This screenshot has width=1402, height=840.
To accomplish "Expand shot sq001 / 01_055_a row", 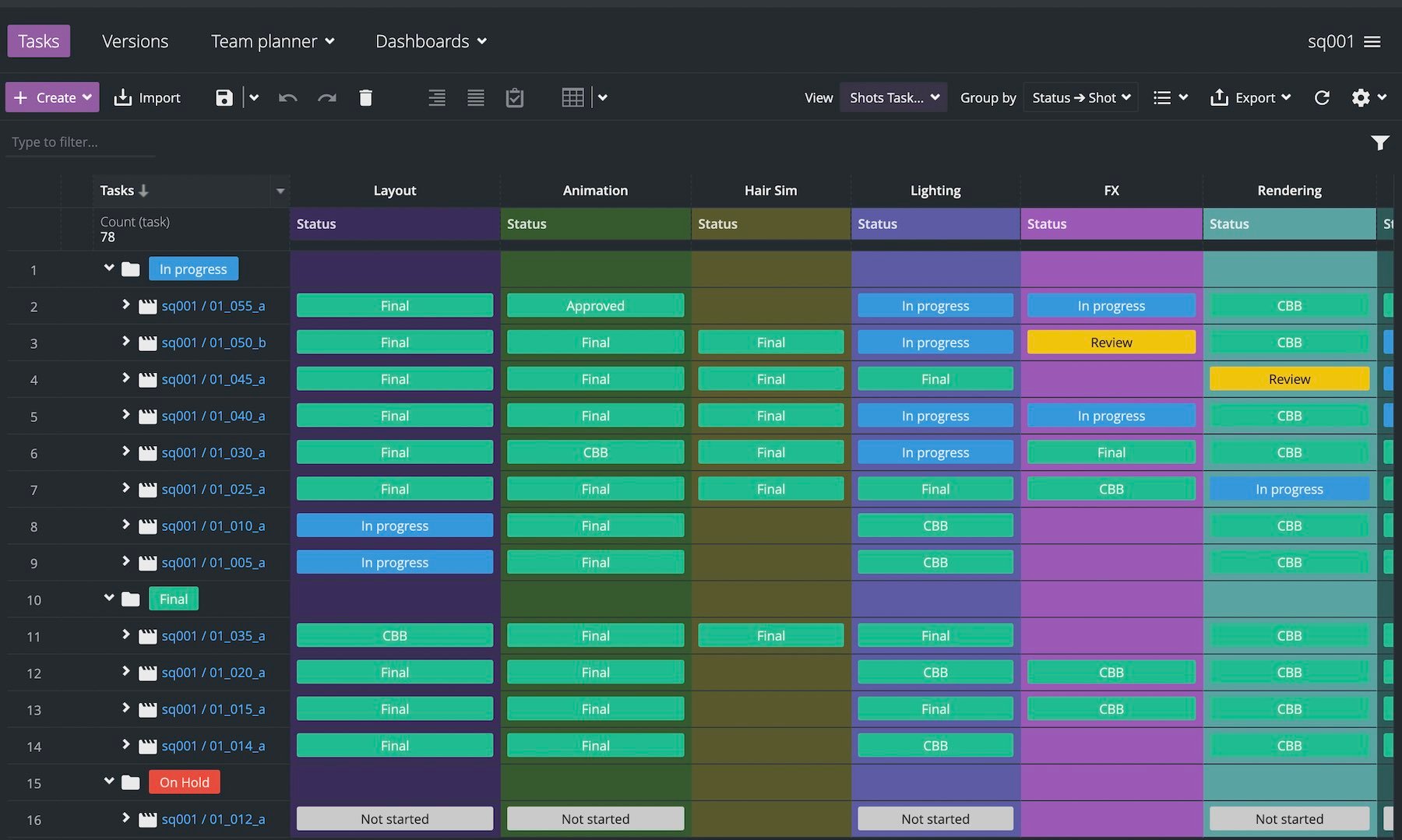I will pos(125,305).
